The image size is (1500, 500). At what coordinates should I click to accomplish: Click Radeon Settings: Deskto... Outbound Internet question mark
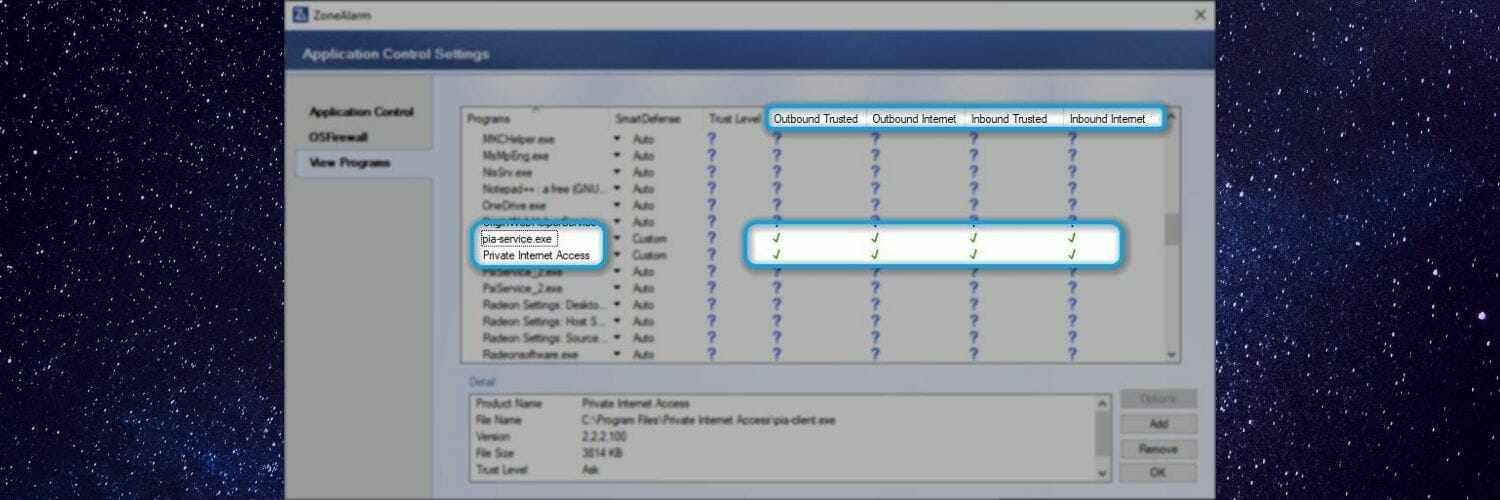pyautogui.click(x=875, y=305)
